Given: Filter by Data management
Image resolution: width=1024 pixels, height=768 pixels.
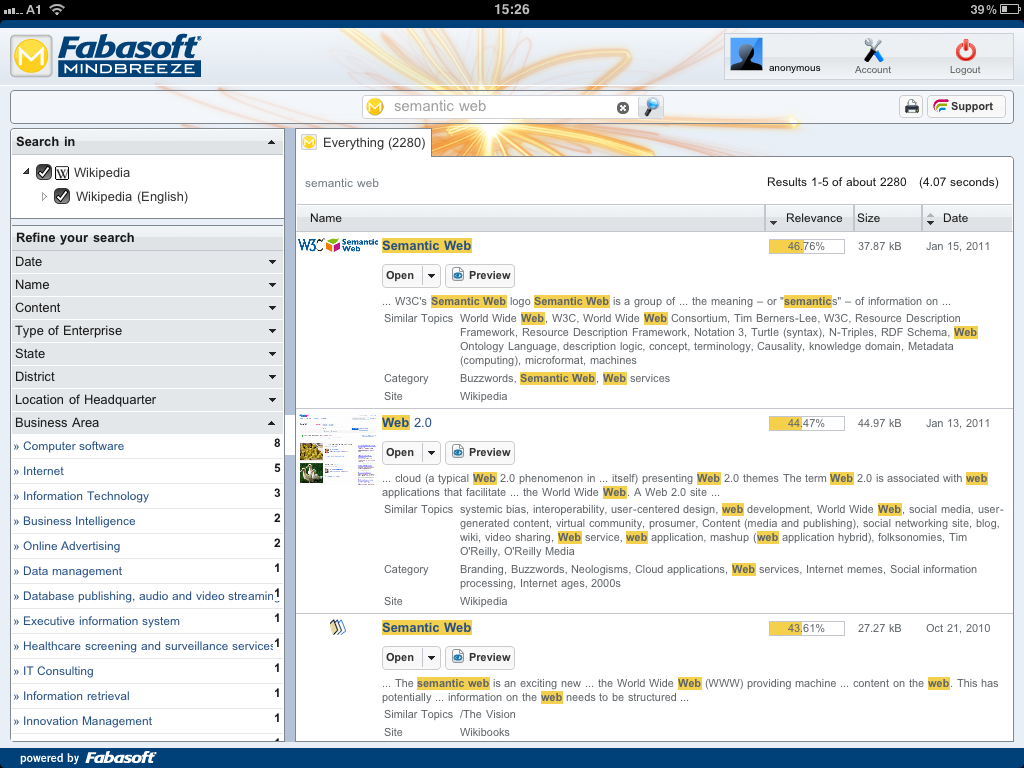Looking at the screenshot, I should [x=72, y=571].
